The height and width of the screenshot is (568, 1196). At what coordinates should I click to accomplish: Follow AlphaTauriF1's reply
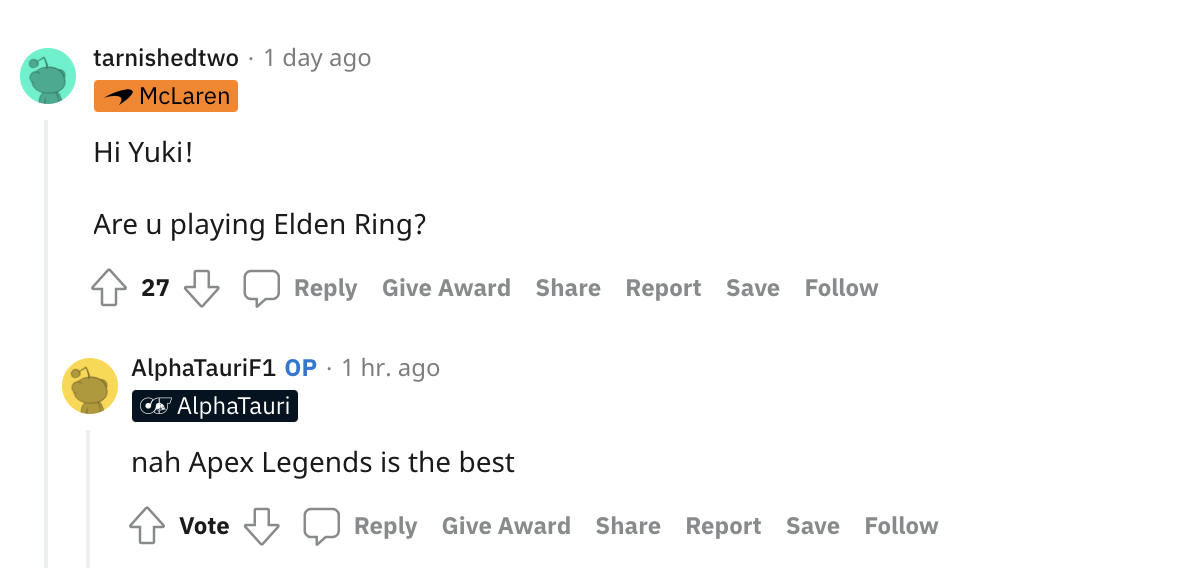pyautogui.click(x=901, y=526)
